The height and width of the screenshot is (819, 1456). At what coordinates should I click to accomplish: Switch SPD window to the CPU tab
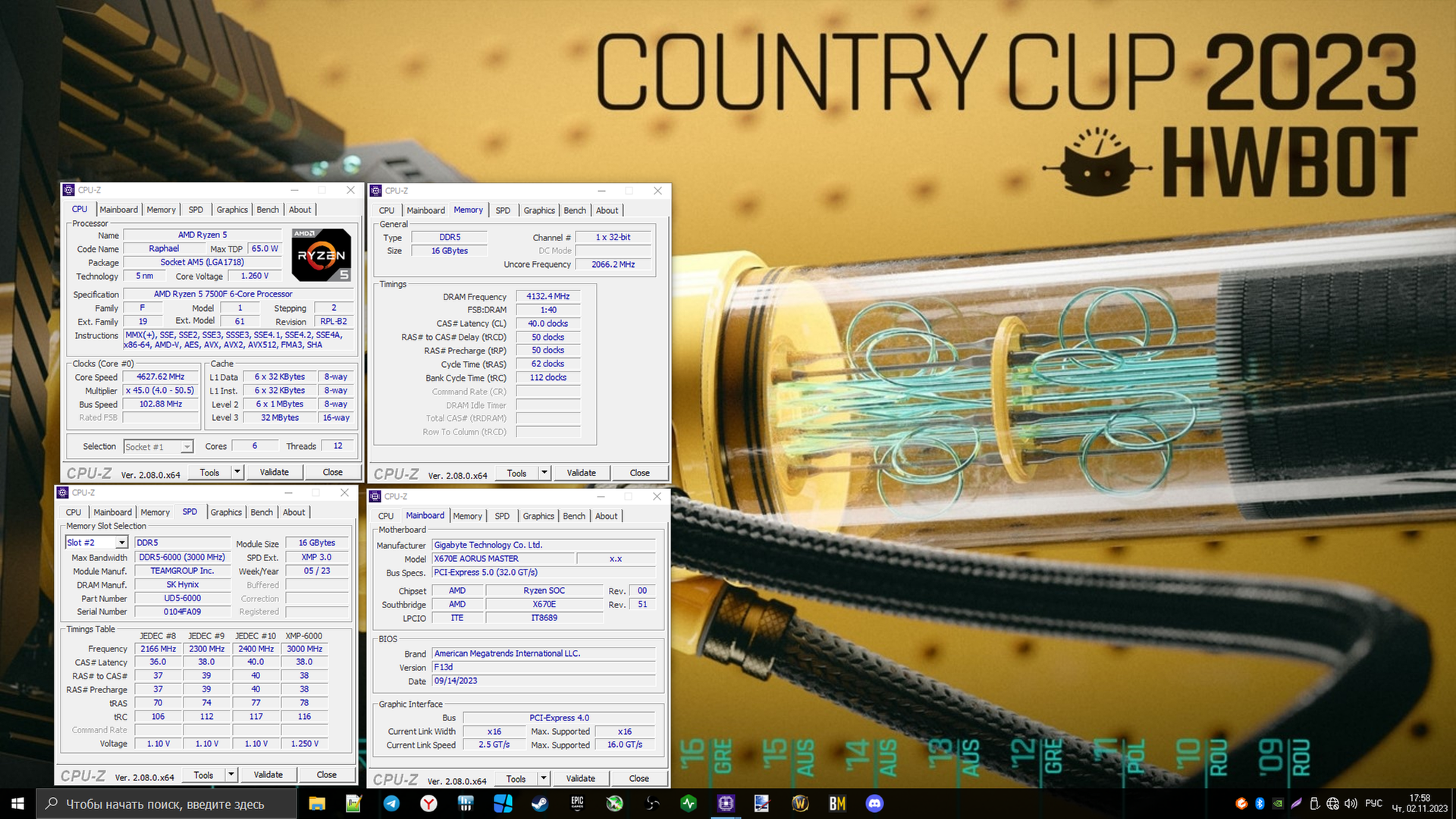point(74,513)
